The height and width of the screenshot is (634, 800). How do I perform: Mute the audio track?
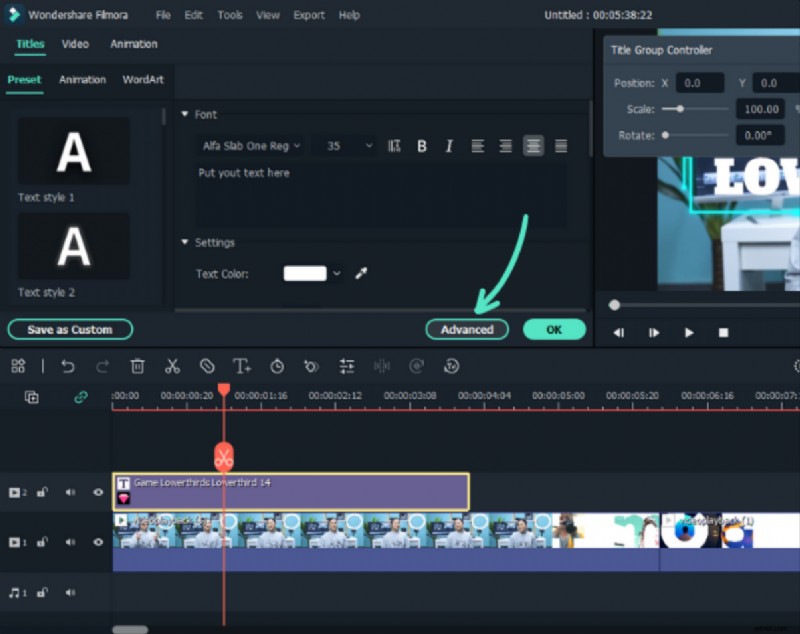[70, 592]
